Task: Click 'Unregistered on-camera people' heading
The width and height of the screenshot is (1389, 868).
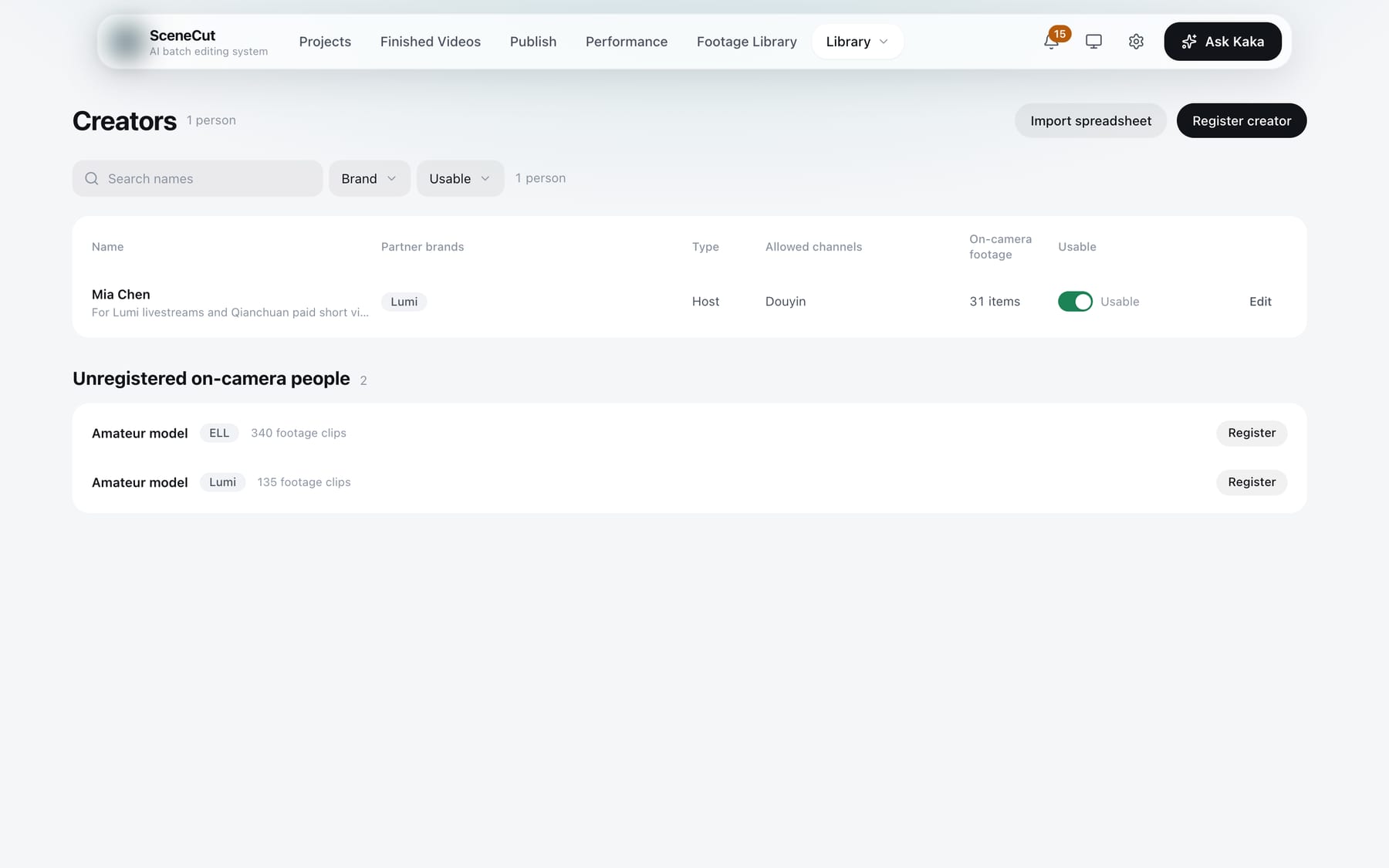Action: point(211,379)
